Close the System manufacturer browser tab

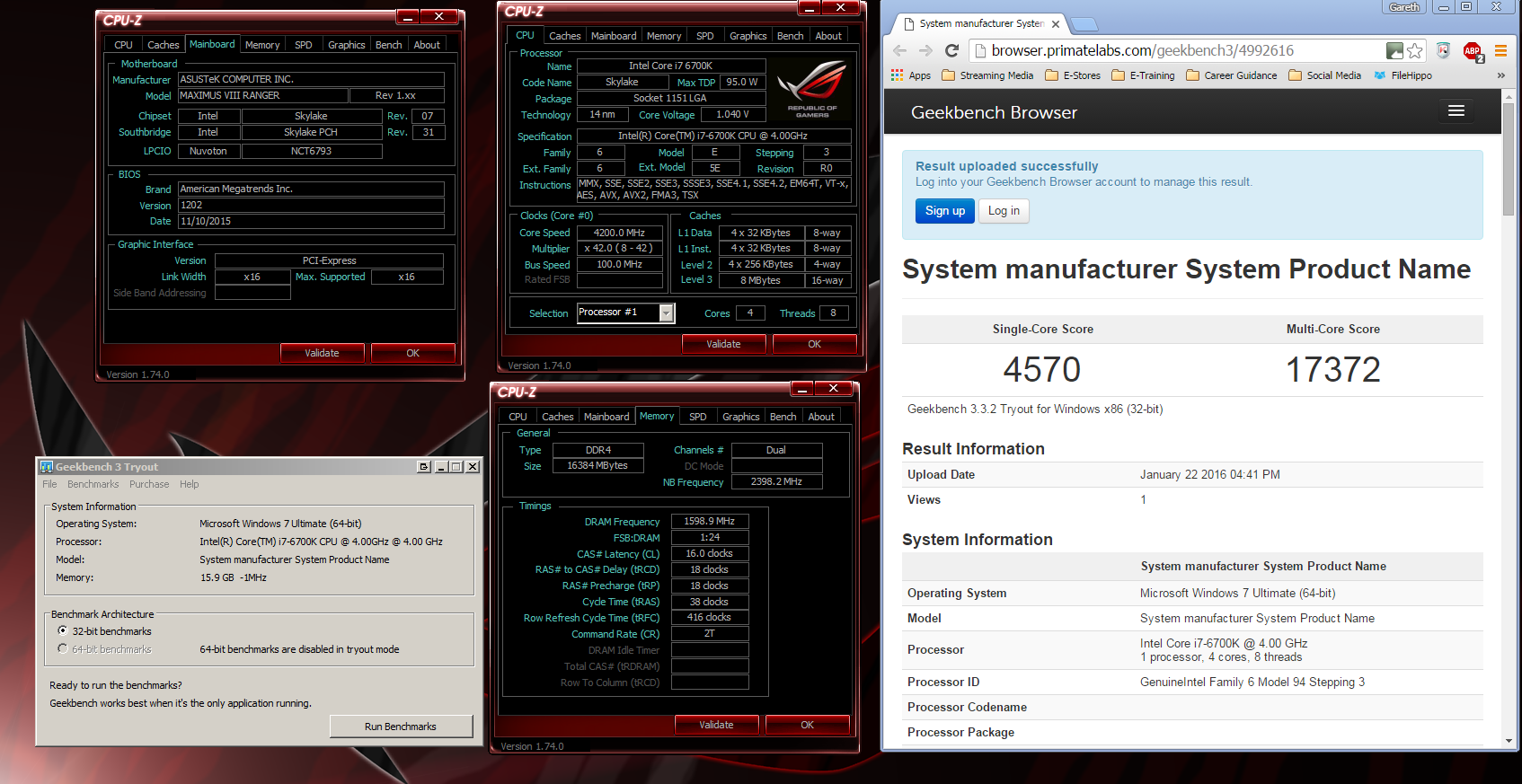point(1056,24)
